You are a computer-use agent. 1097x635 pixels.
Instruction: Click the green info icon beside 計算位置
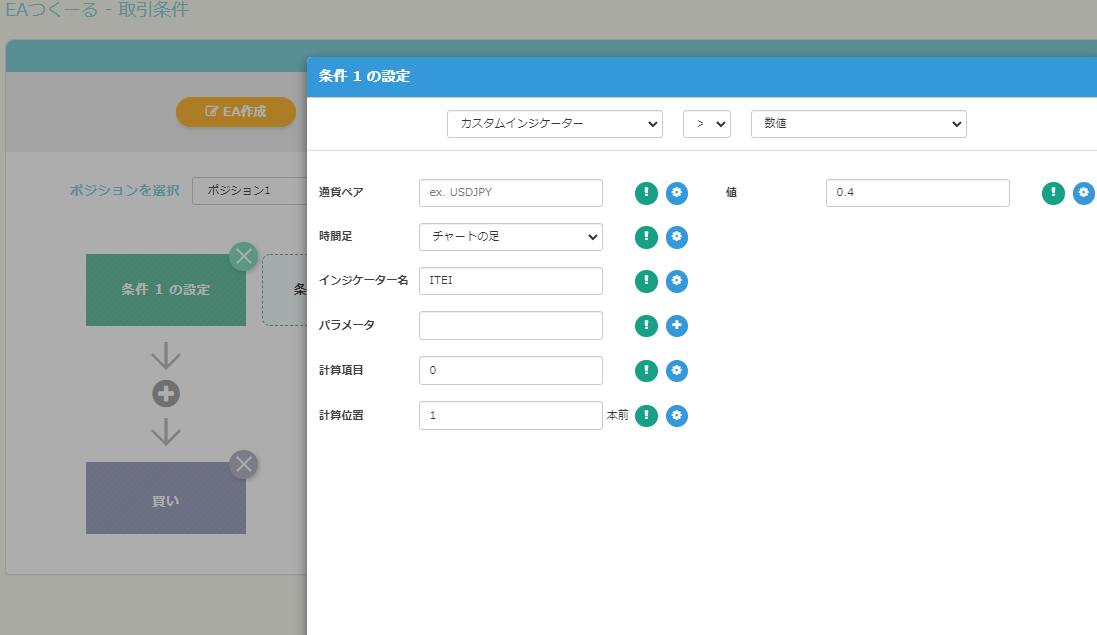pos(646,415)
